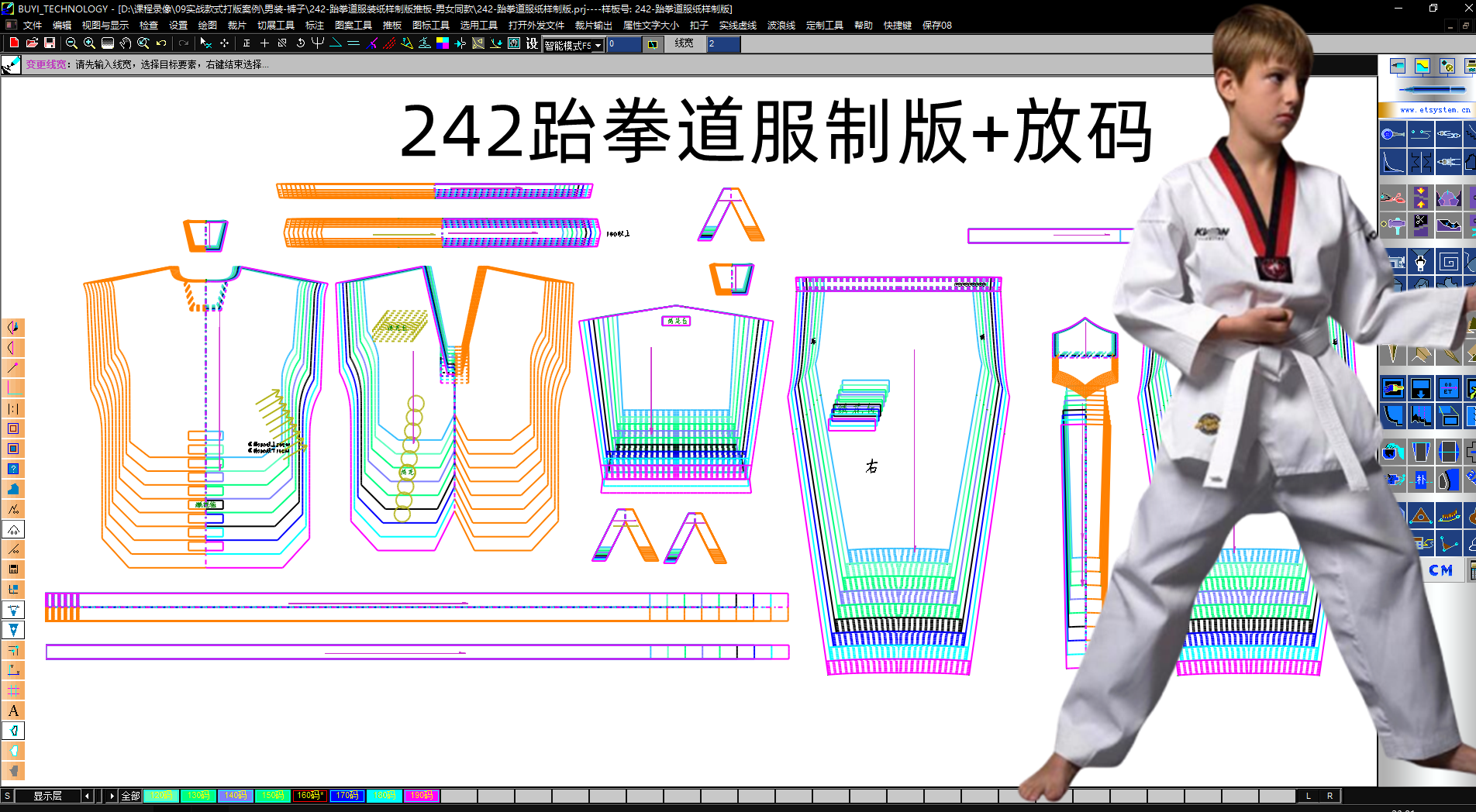Click the R button in bottom bar
This screenshot has width=1476, height=812.
point(1330,796)
